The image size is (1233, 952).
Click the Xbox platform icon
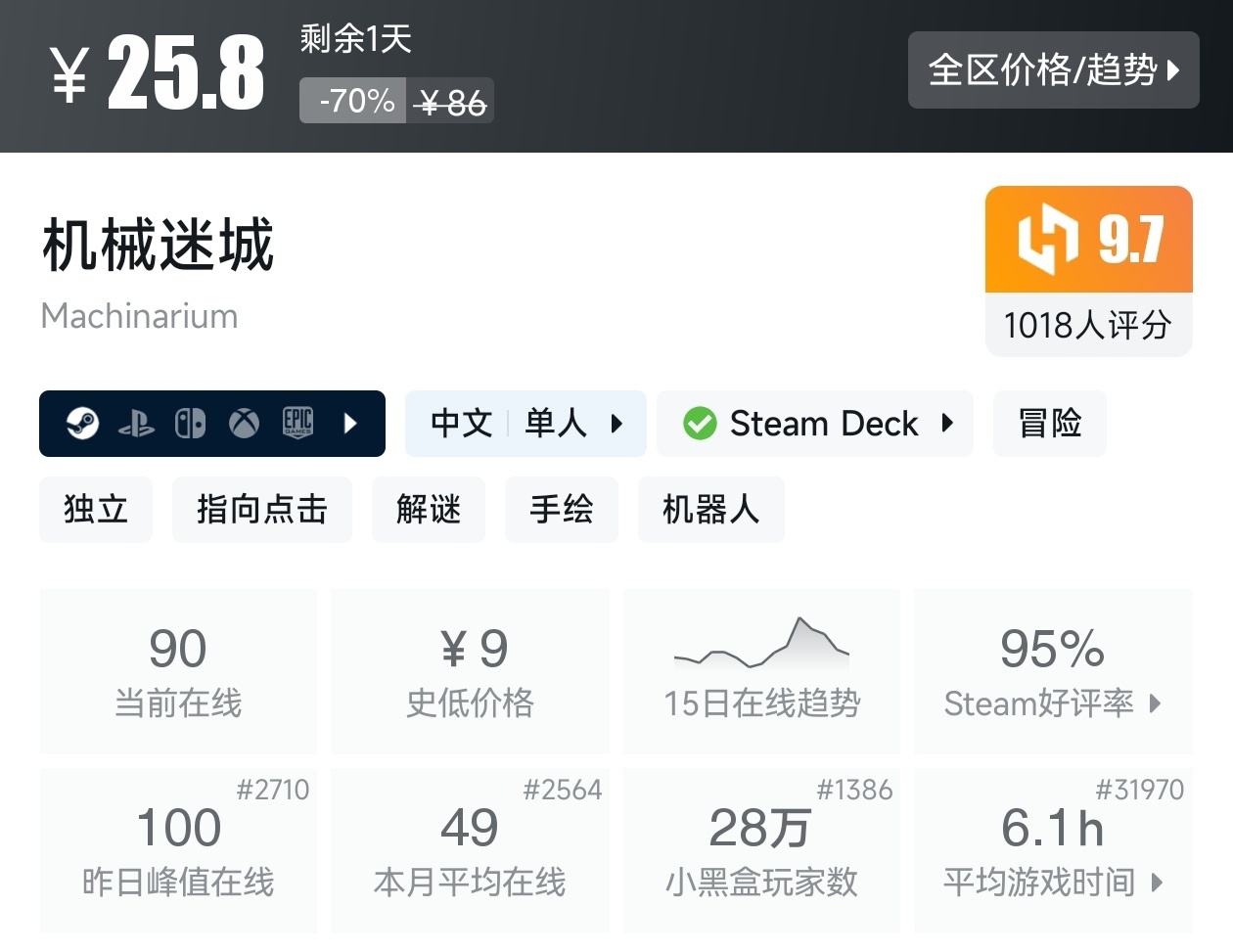coord(244,424)
